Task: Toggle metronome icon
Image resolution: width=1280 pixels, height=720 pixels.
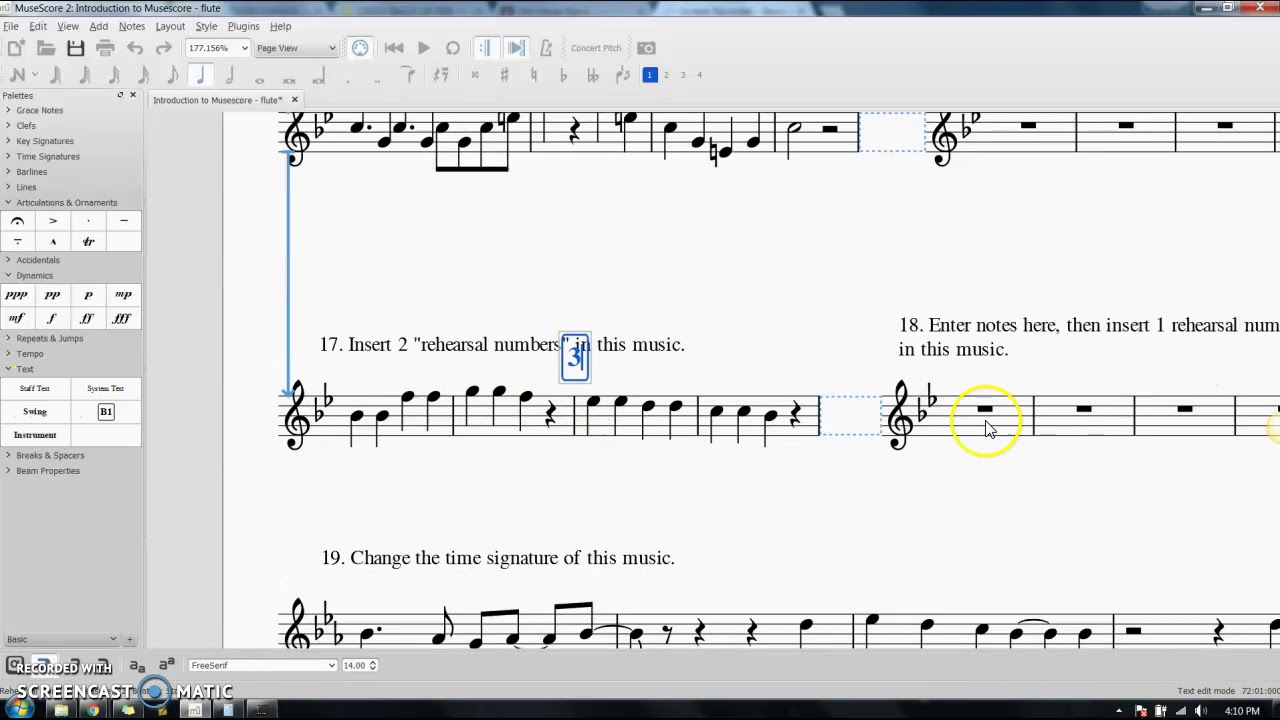Action: click(x=546, y=48)
